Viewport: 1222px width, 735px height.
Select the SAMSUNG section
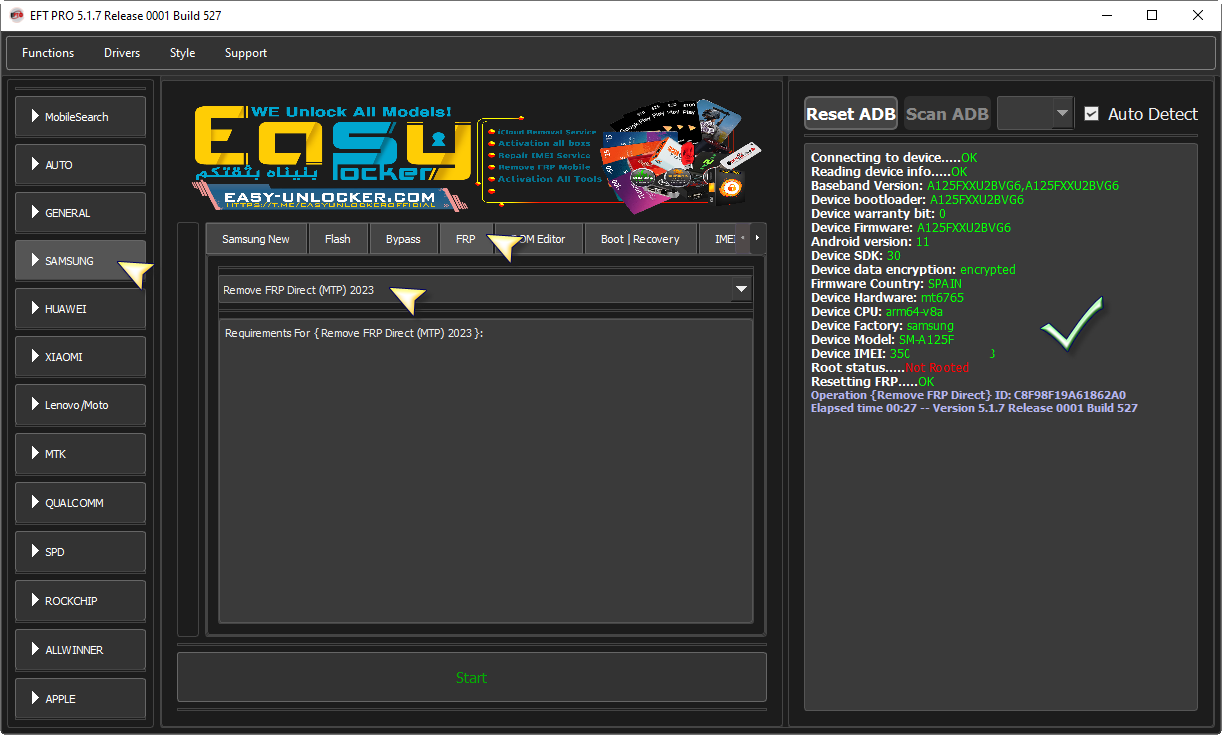(80, 261)
